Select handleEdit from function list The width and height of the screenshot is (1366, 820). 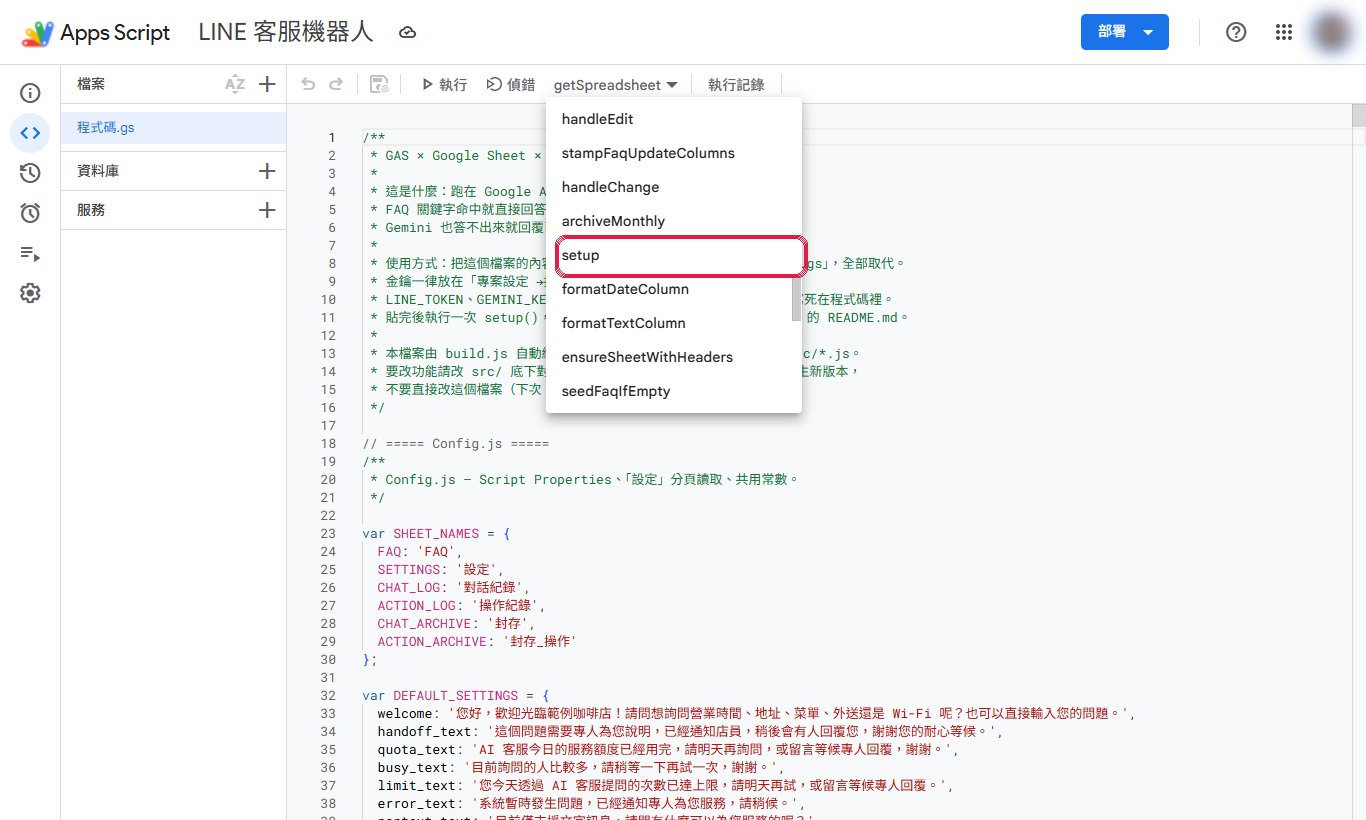(674, 119)
